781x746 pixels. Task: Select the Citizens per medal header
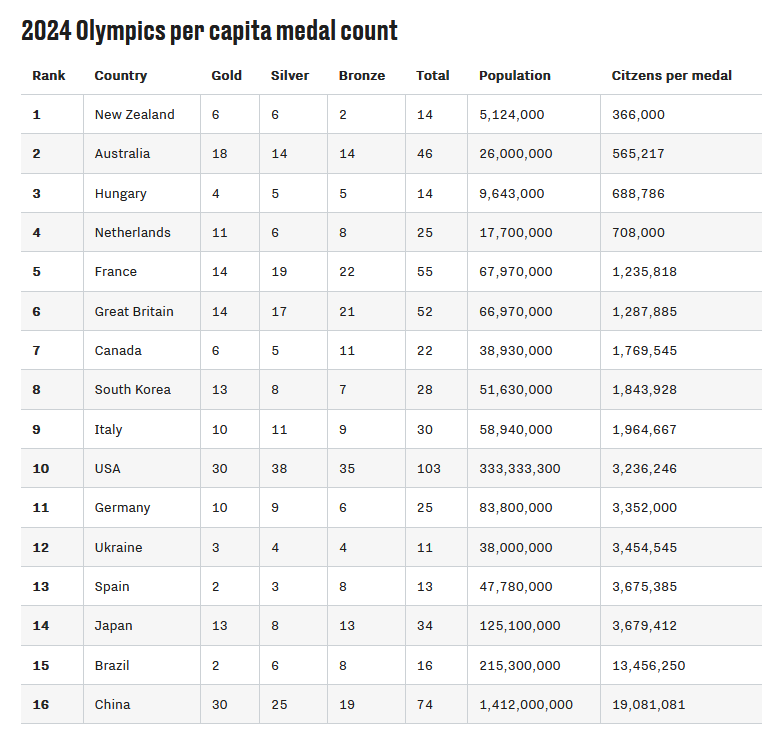pyautogui.click(x=672, y=75)
